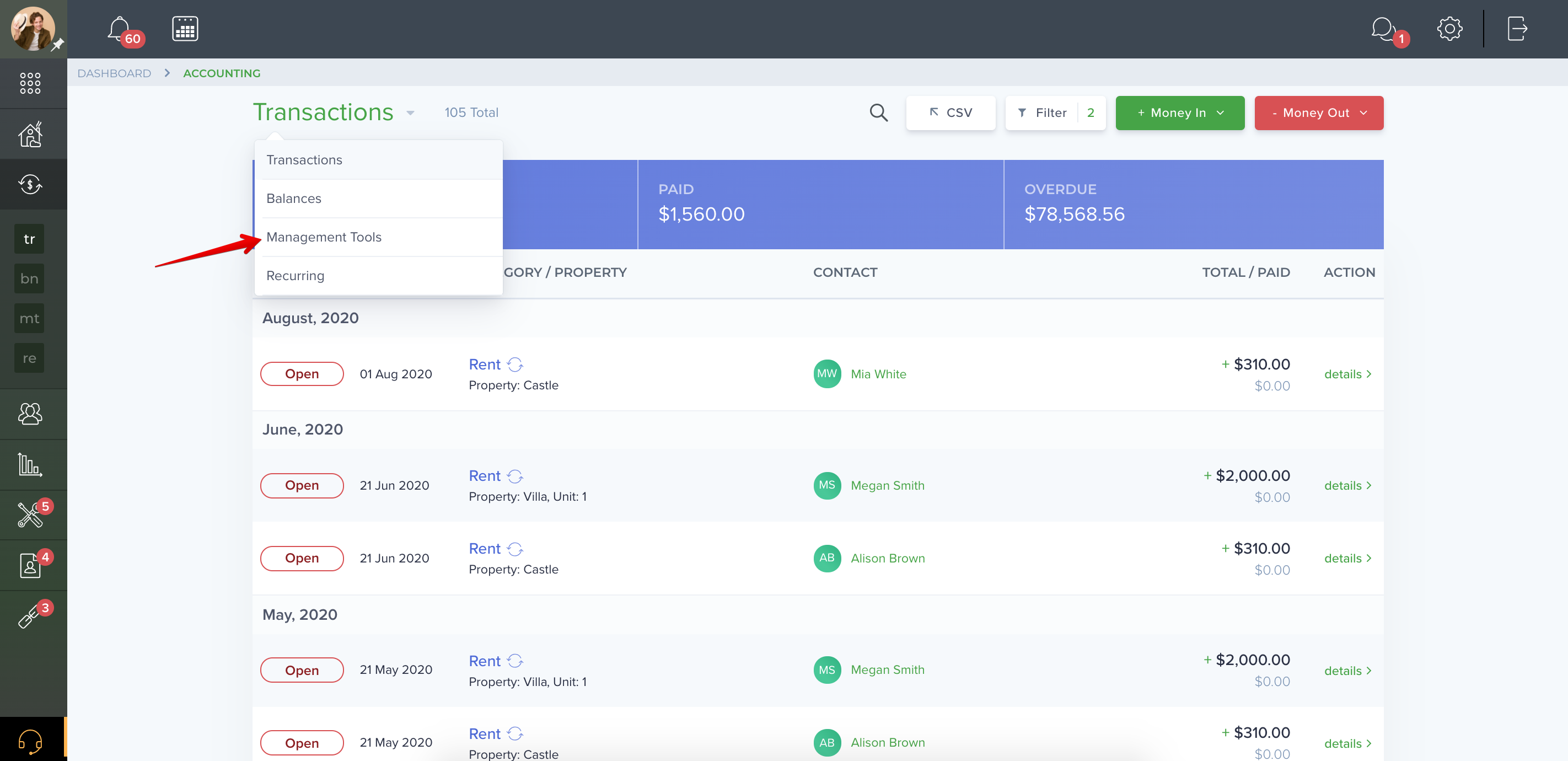Click the '105 Total' count text

tap(471, 112)
